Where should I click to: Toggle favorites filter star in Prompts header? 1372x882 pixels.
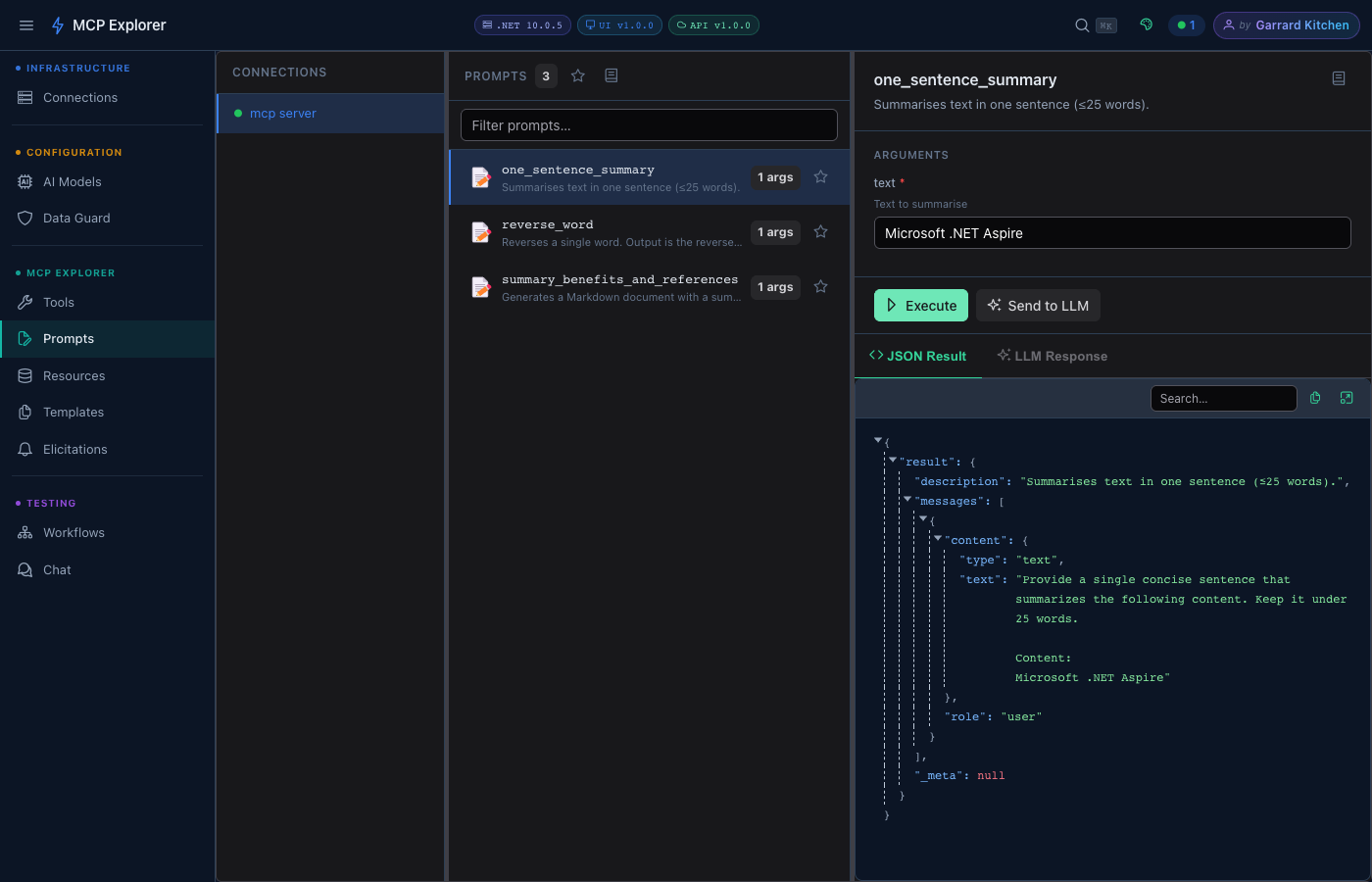pyautogui.click(x=578, y=75)
